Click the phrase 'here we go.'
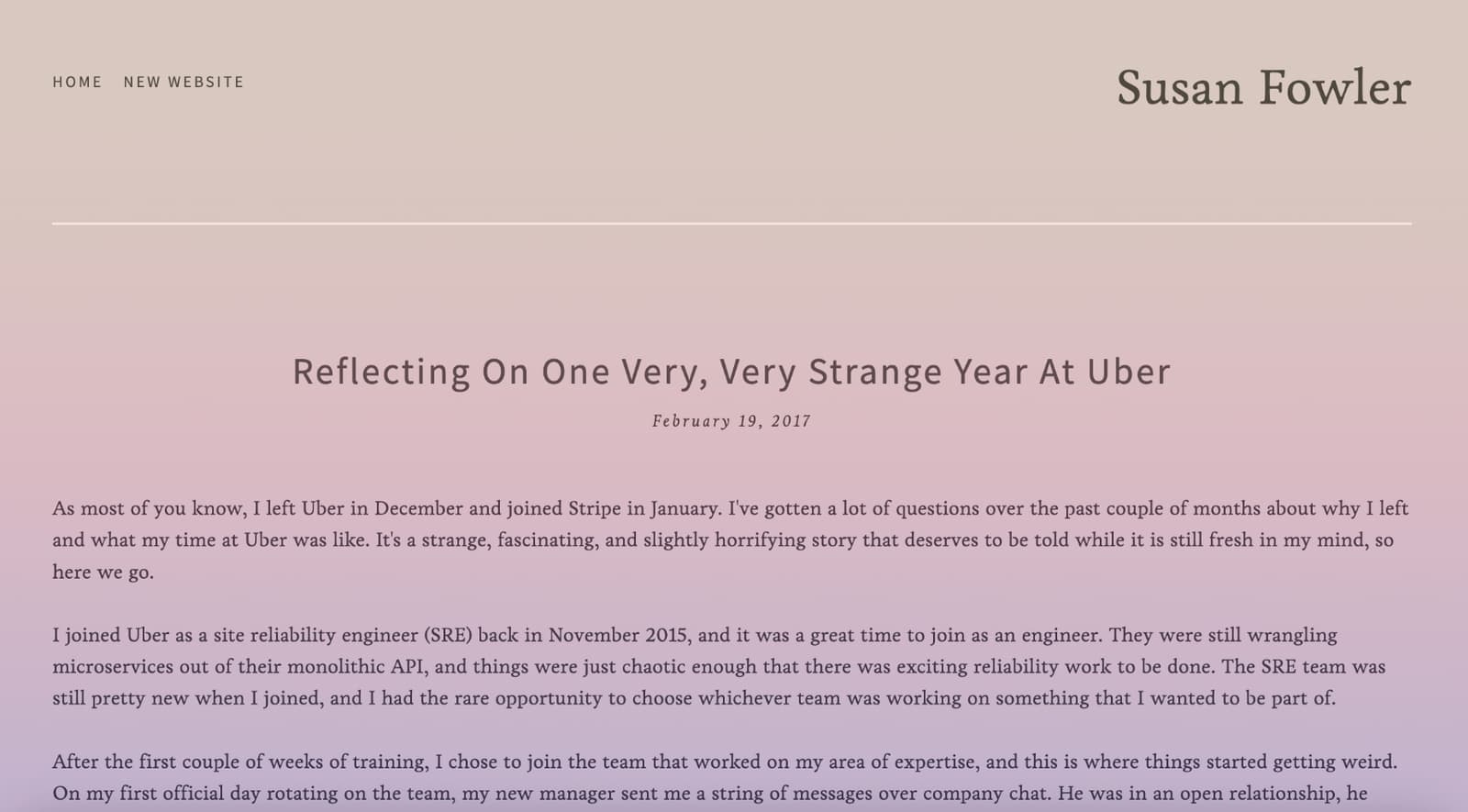The height and width of the screenshot is (812, 1468). (x=103, y=573)
